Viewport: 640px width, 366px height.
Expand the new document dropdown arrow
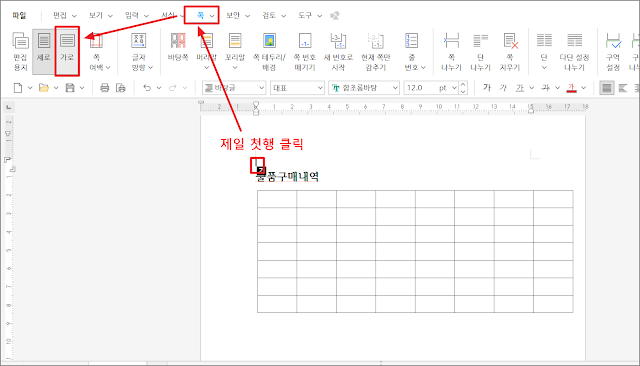30,88
